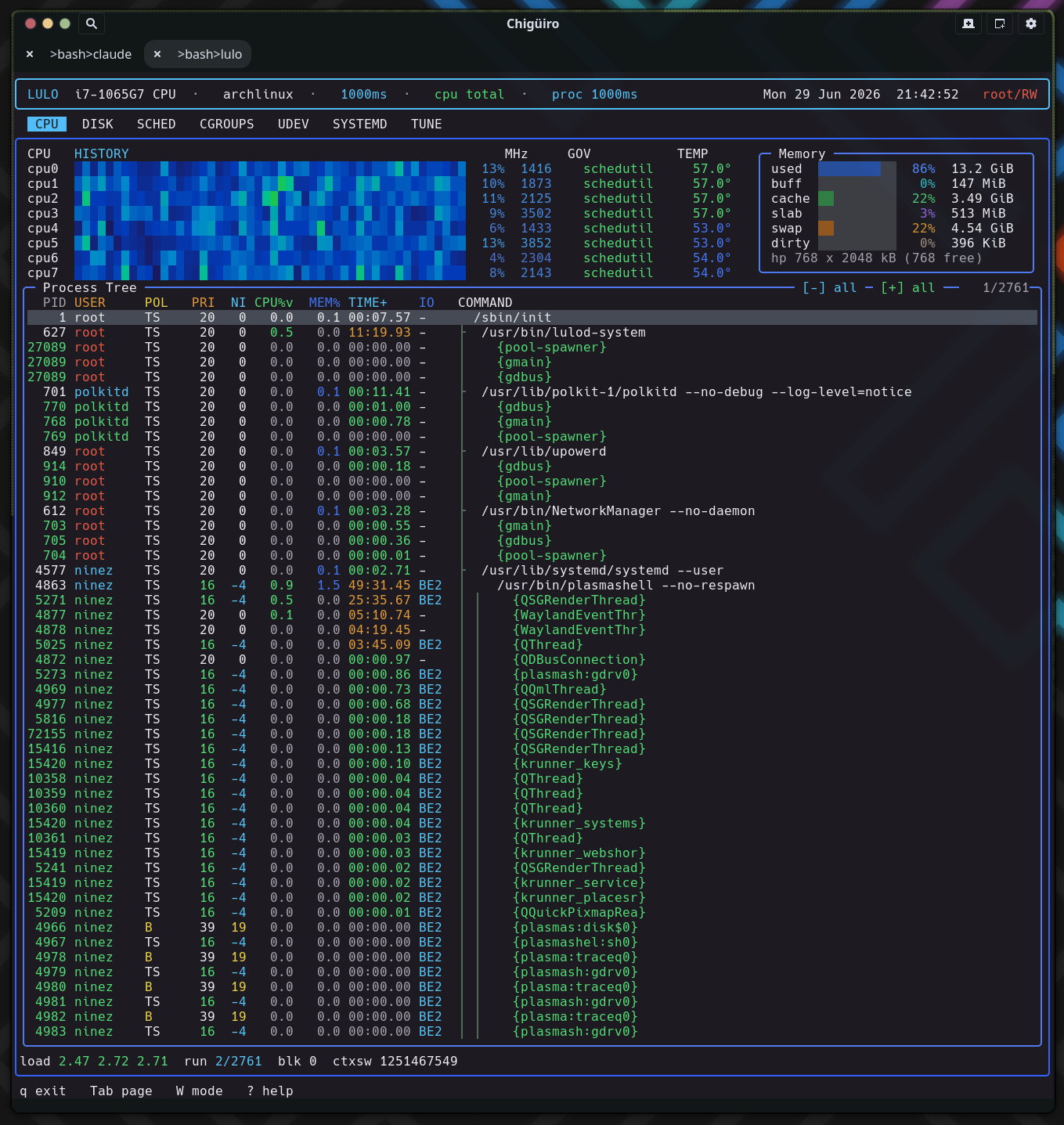This screenshot has width=1064, height=1125.
Task: Click the 13.2 GiB used memory value
Action: tap(983, 168)
